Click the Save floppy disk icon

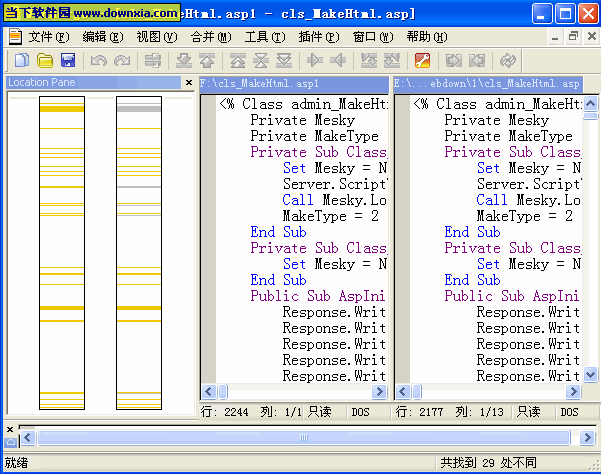(x=68, y=61)
